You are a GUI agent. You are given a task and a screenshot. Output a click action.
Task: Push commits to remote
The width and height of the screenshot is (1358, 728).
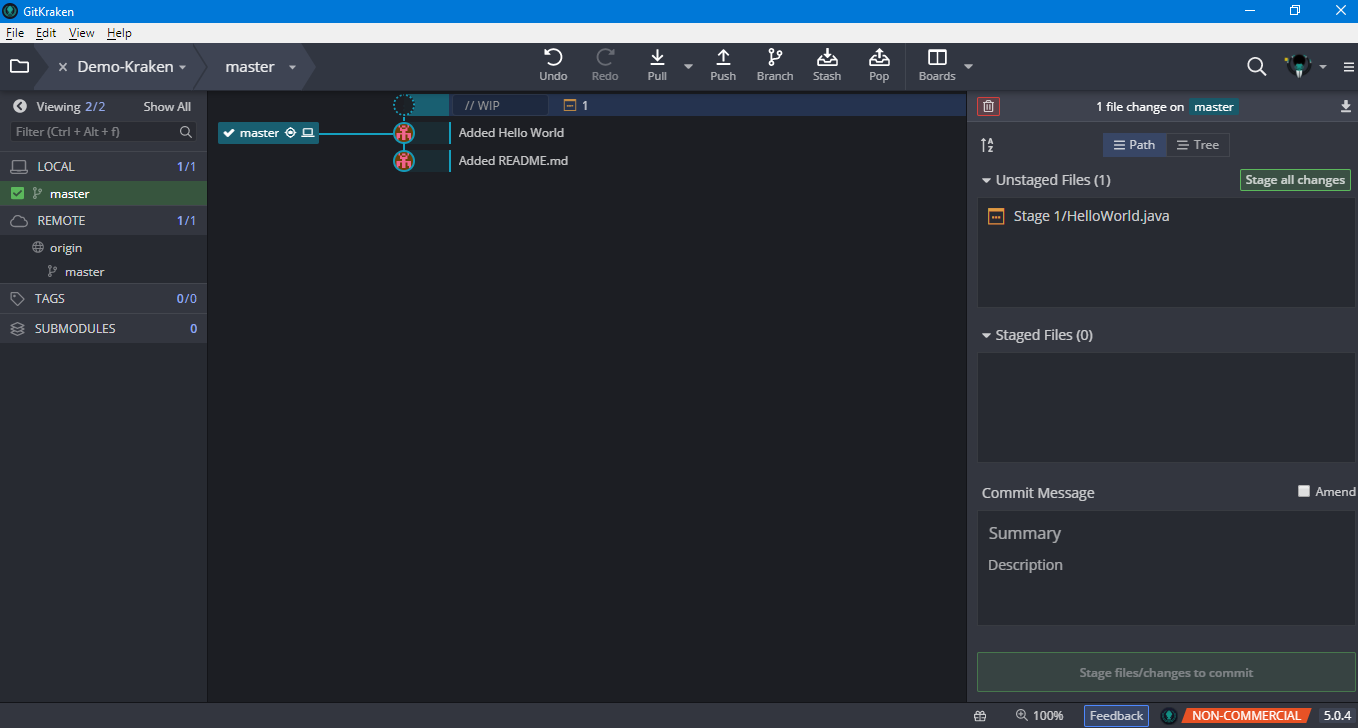click(x=723, y=65)
